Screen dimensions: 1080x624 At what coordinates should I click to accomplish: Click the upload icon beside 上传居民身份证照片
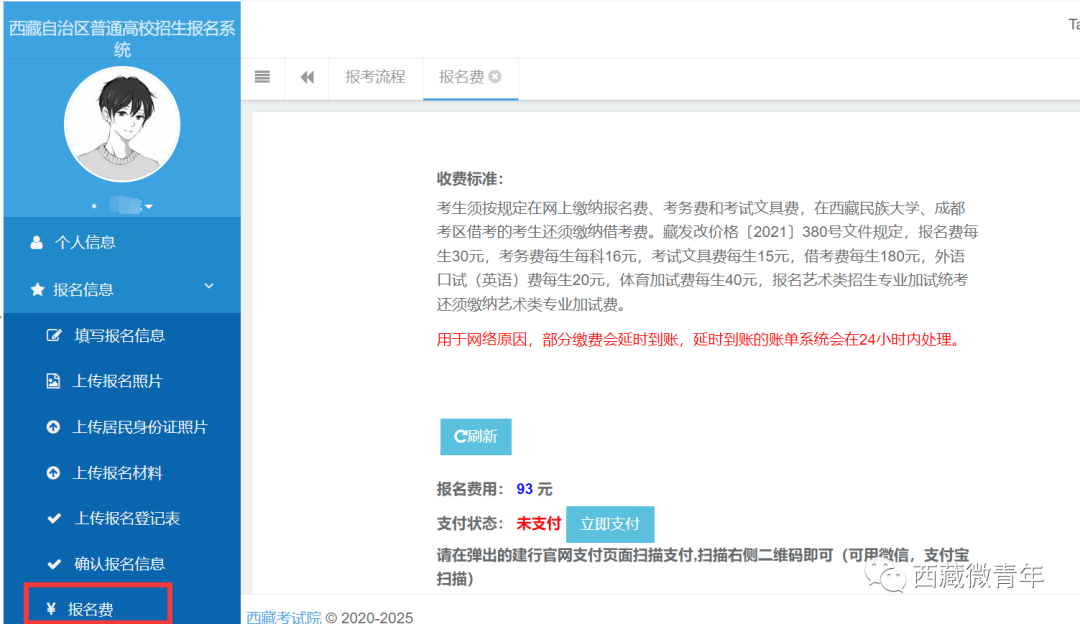coord(55,424)
